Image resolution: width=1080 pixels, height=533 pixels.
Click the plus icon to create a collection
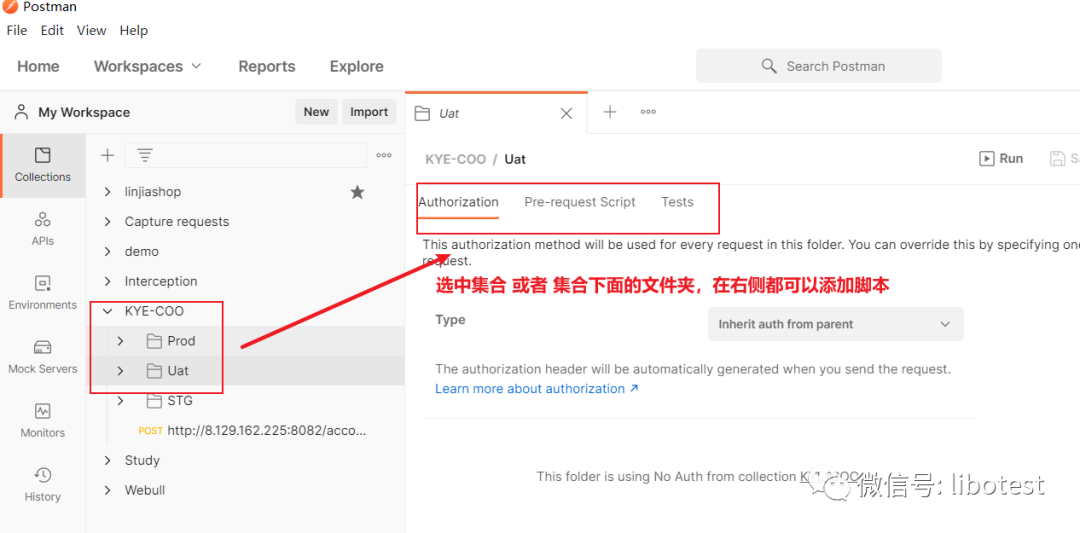tap(107, 156)
